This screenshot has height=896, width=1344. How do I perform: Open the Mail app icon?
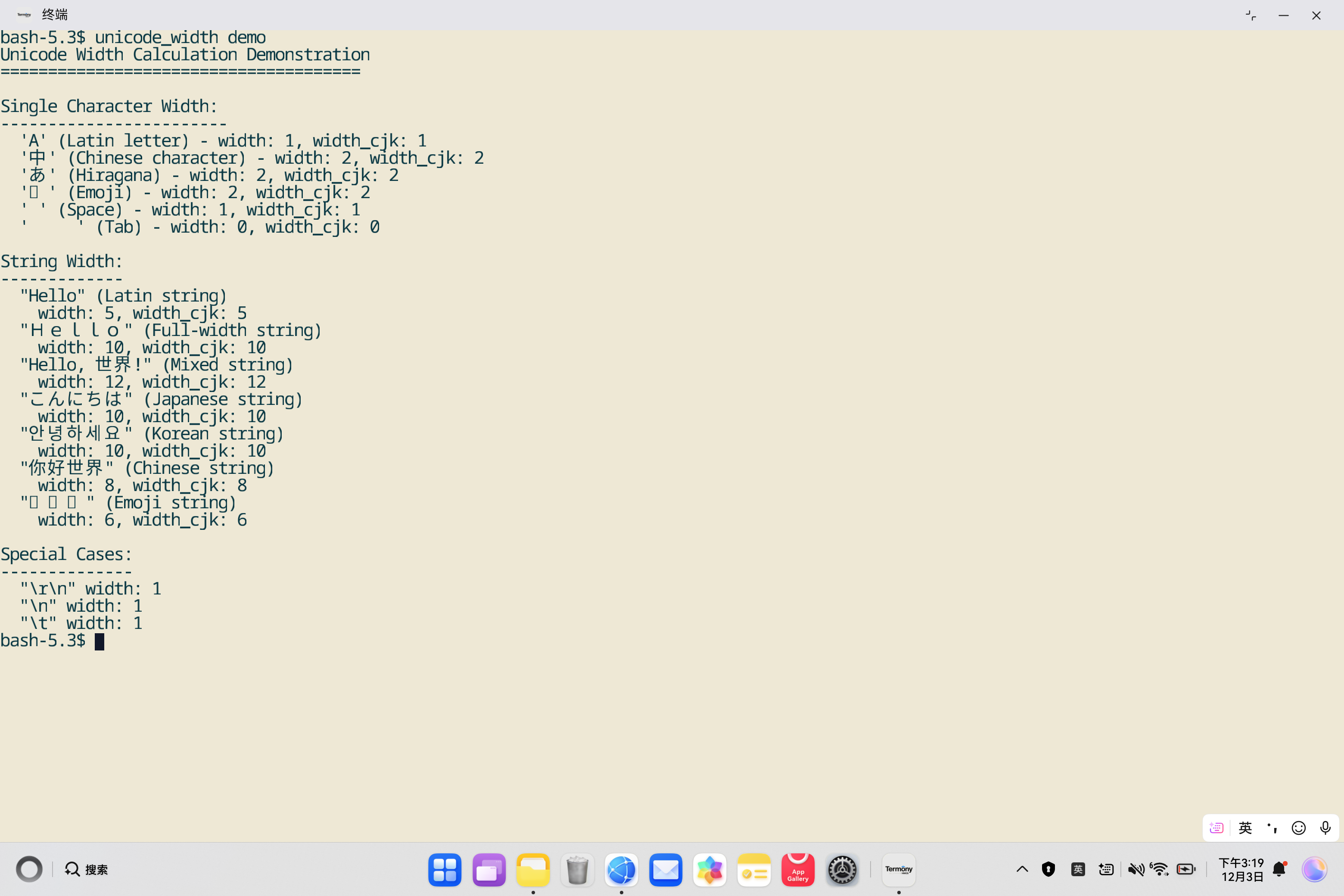[x=666, y=870]
